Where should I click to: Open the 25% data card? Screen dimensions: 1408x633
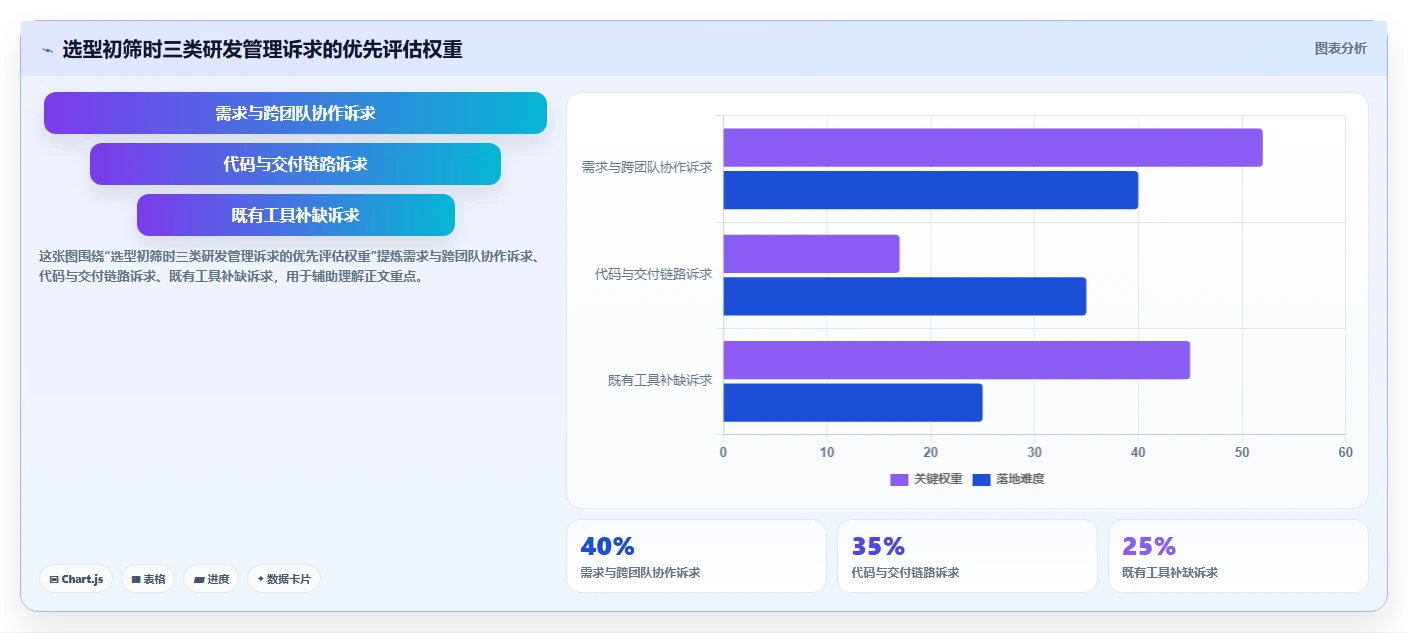tap(1238, 556)
